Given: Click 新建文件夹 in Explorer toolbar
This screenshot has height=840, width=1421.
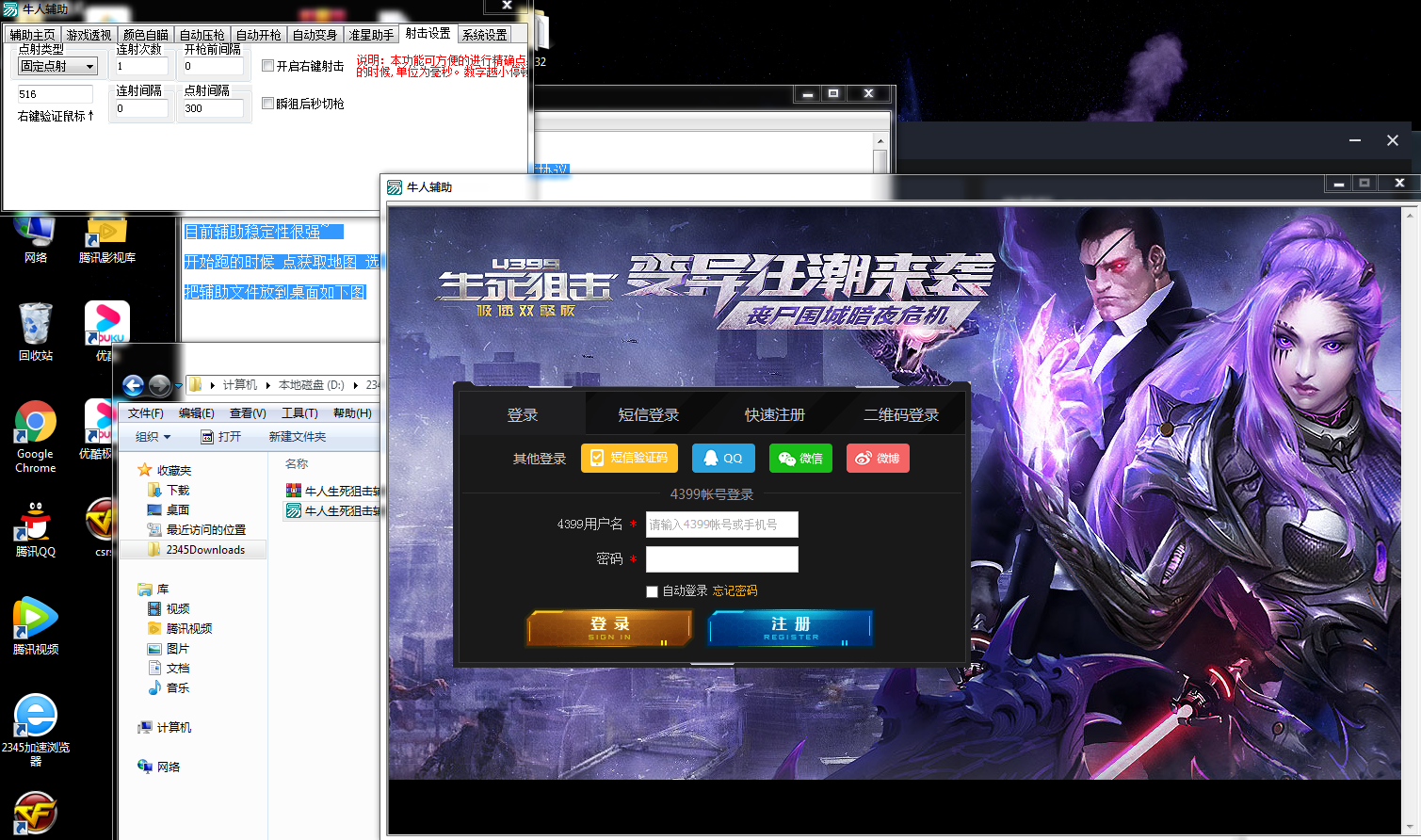Looking at the screenshot, I should pyautogui.click(x=298, y=437).
